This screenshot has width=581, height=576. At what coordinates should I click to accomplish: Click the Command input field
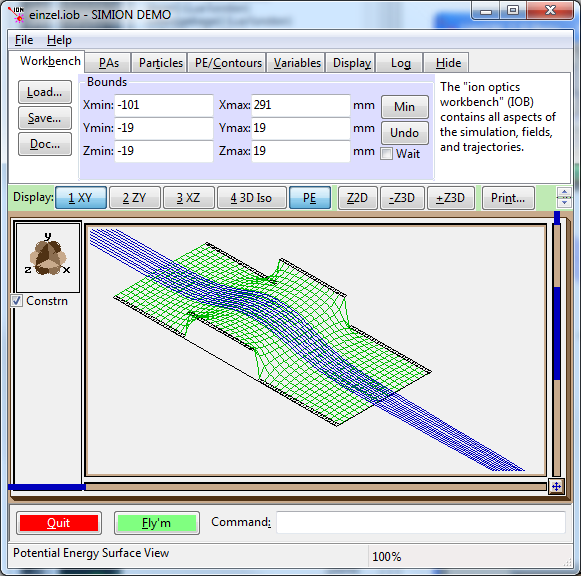pos(421,522)
